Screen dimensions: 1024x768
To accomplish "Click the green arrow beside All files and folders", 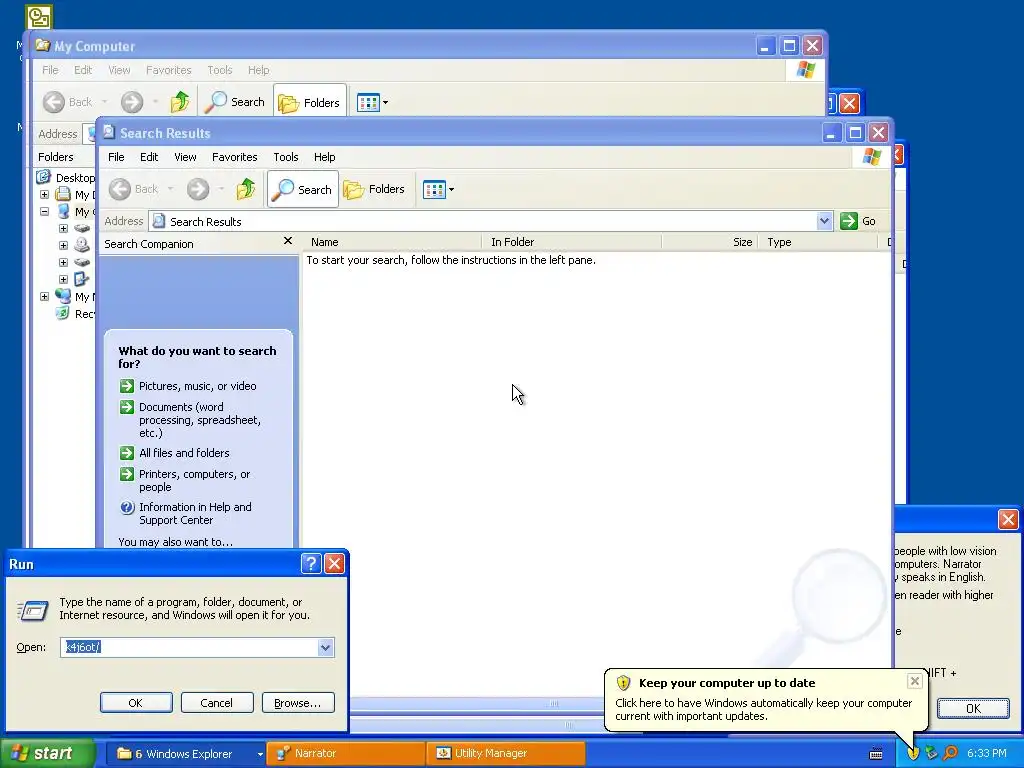I will coord(127,453).
